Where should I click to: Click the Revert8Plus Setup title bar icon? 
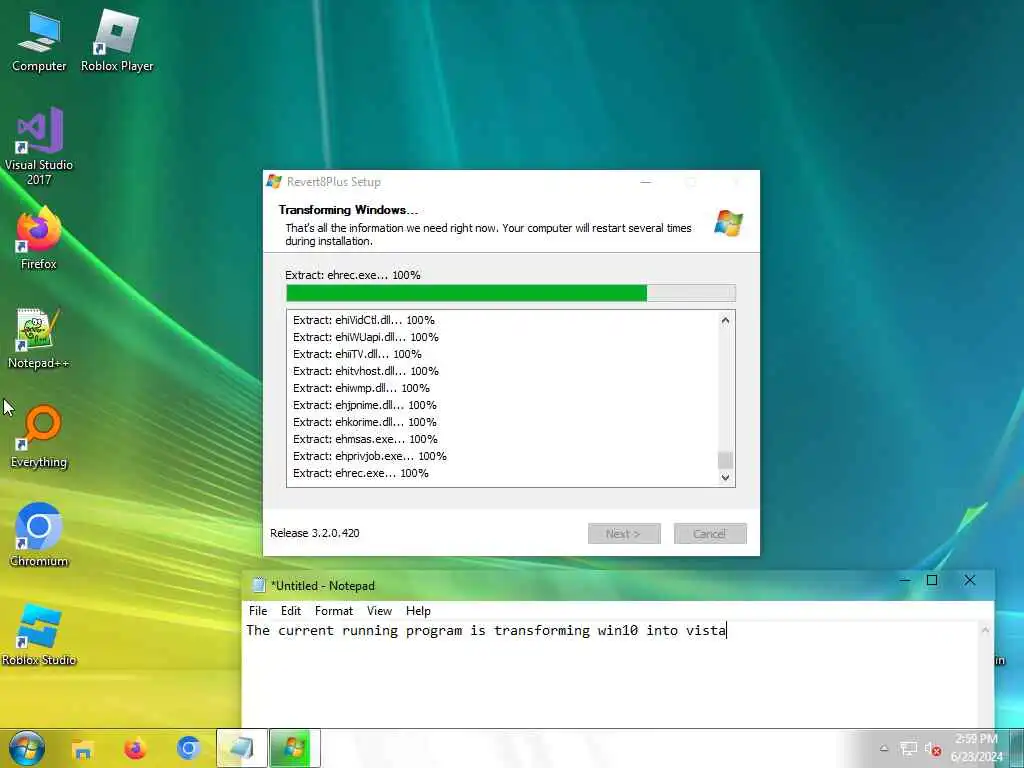(274, 182)
